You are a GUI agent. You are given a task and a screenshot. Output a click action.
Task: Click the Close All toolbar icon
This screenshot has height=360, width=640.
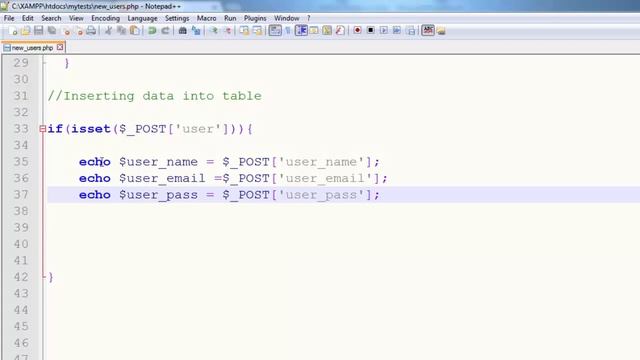pyautogui.click(x=78, y=31)
